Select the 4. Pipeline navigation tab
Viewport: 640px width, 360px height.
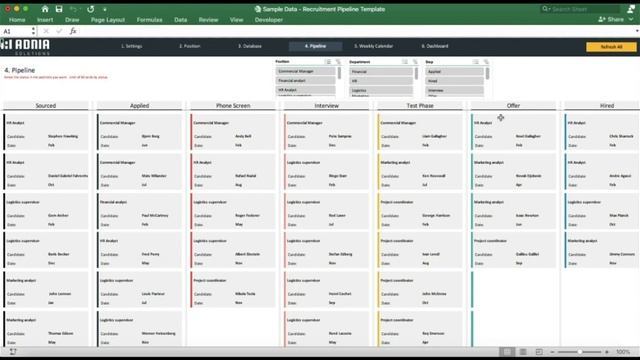315,46
